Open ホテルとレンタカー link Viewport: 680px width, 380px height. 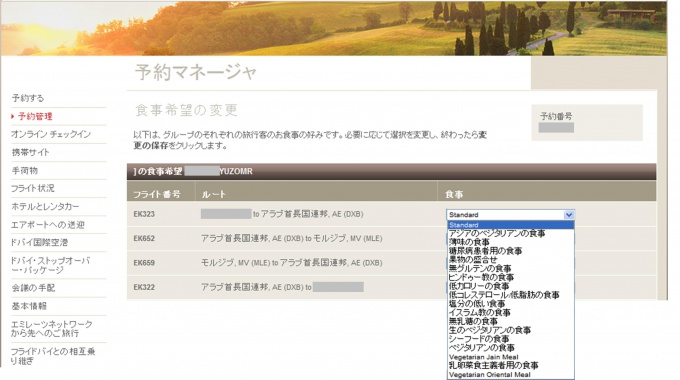tap(46, 206)
